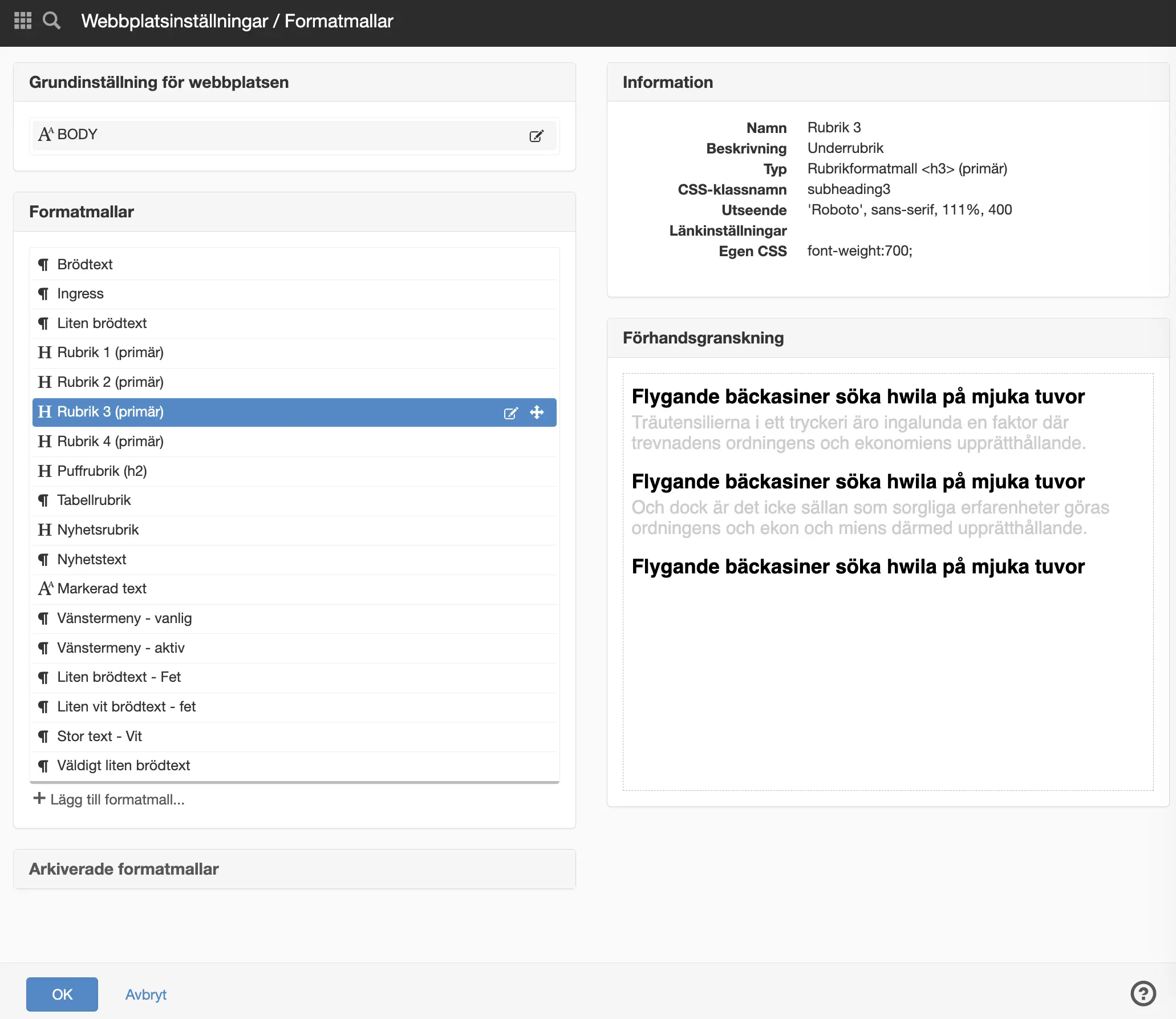Open the help question mark icon
Image resolution: width=1176 pixels, height=1019 pixels.
[x=1143, y=993]
